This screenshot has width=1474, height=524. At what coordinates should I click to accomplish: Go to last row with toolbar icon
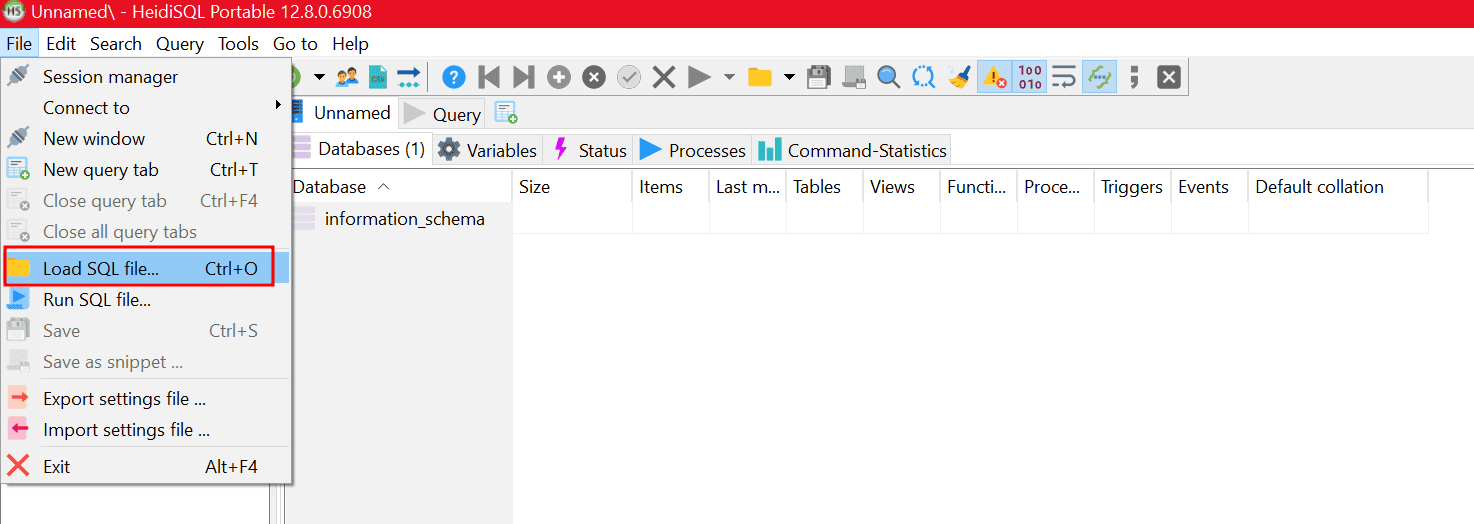[x=523, y=77]
